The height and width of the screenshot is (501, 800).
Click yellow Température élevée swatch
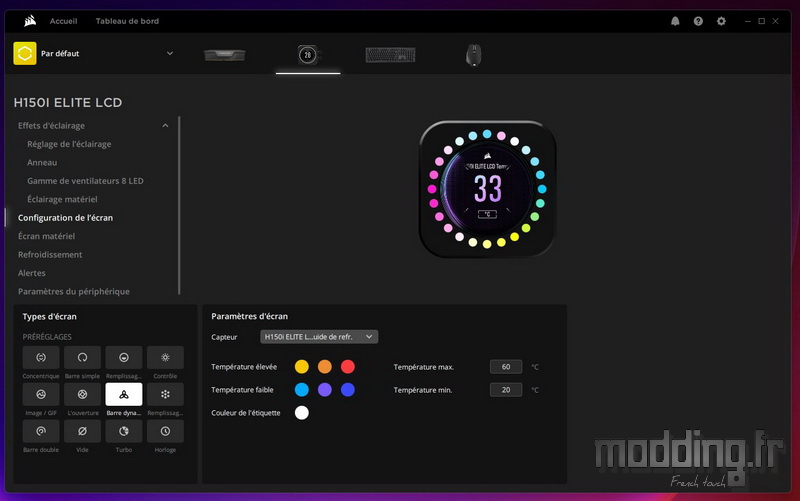(302, 366)
